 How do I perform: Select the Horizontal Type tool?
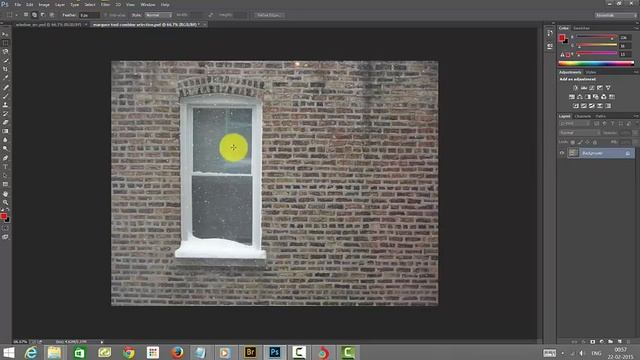pyautogui.click(x=5, y=167)
